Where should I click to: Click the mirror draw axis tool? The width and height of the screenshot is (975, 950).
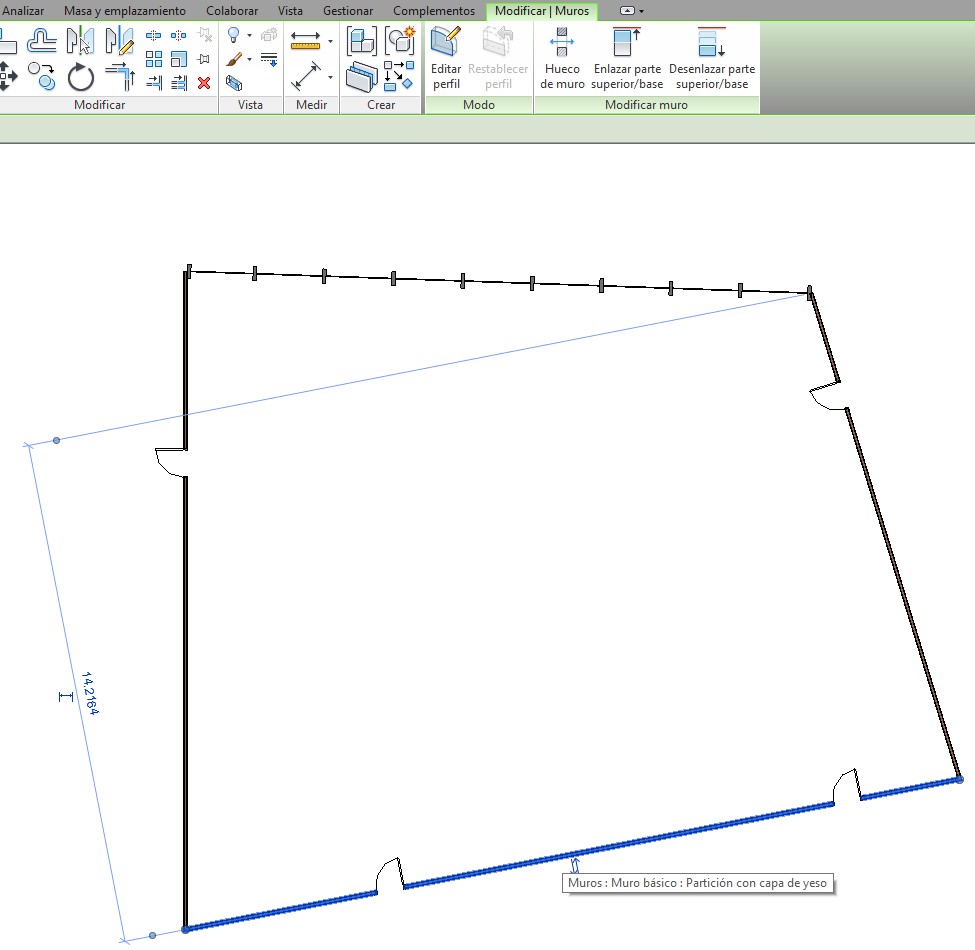coord(119,41)
